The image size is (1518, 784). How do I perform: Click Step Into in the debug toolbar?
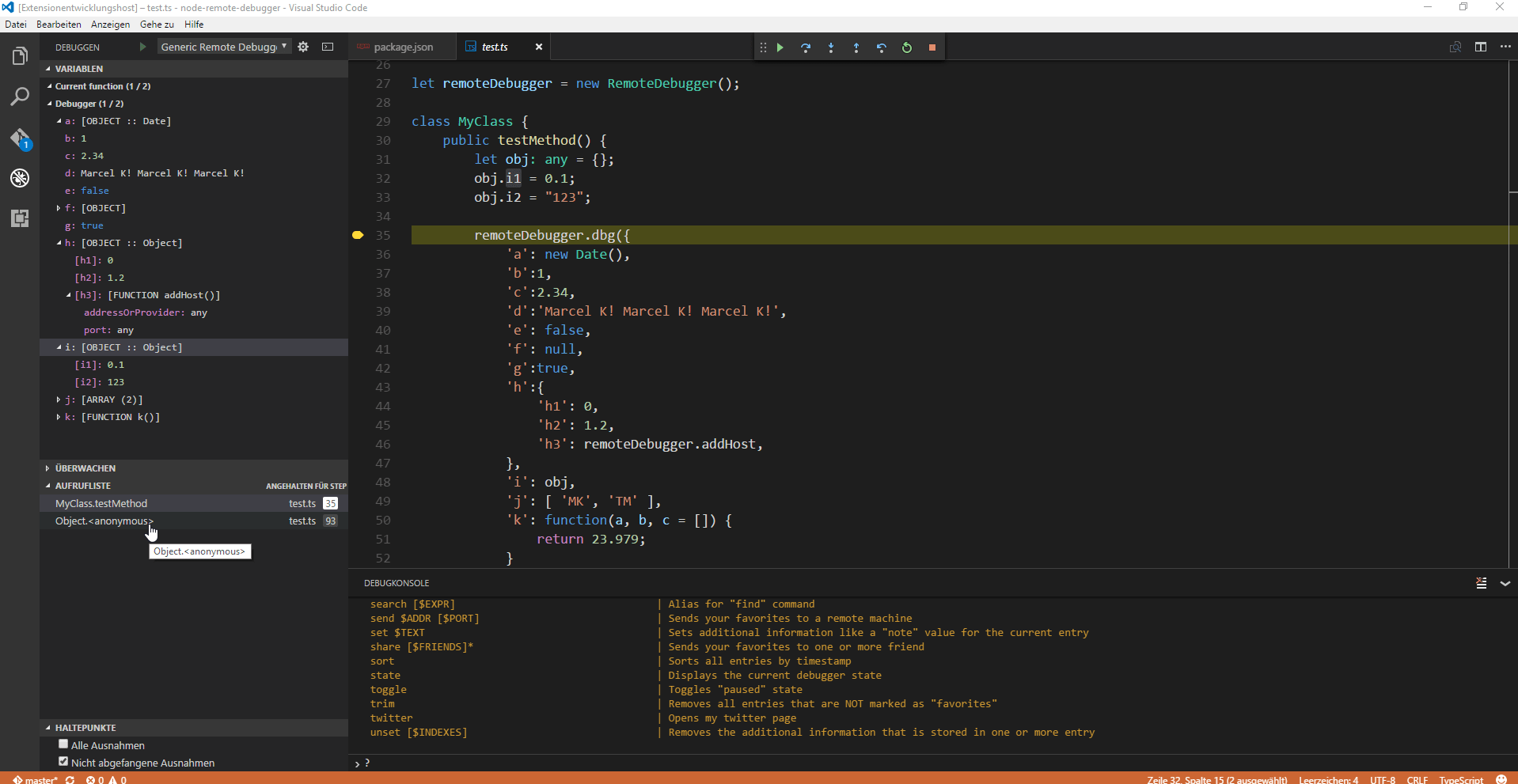[x=830, y=47]
